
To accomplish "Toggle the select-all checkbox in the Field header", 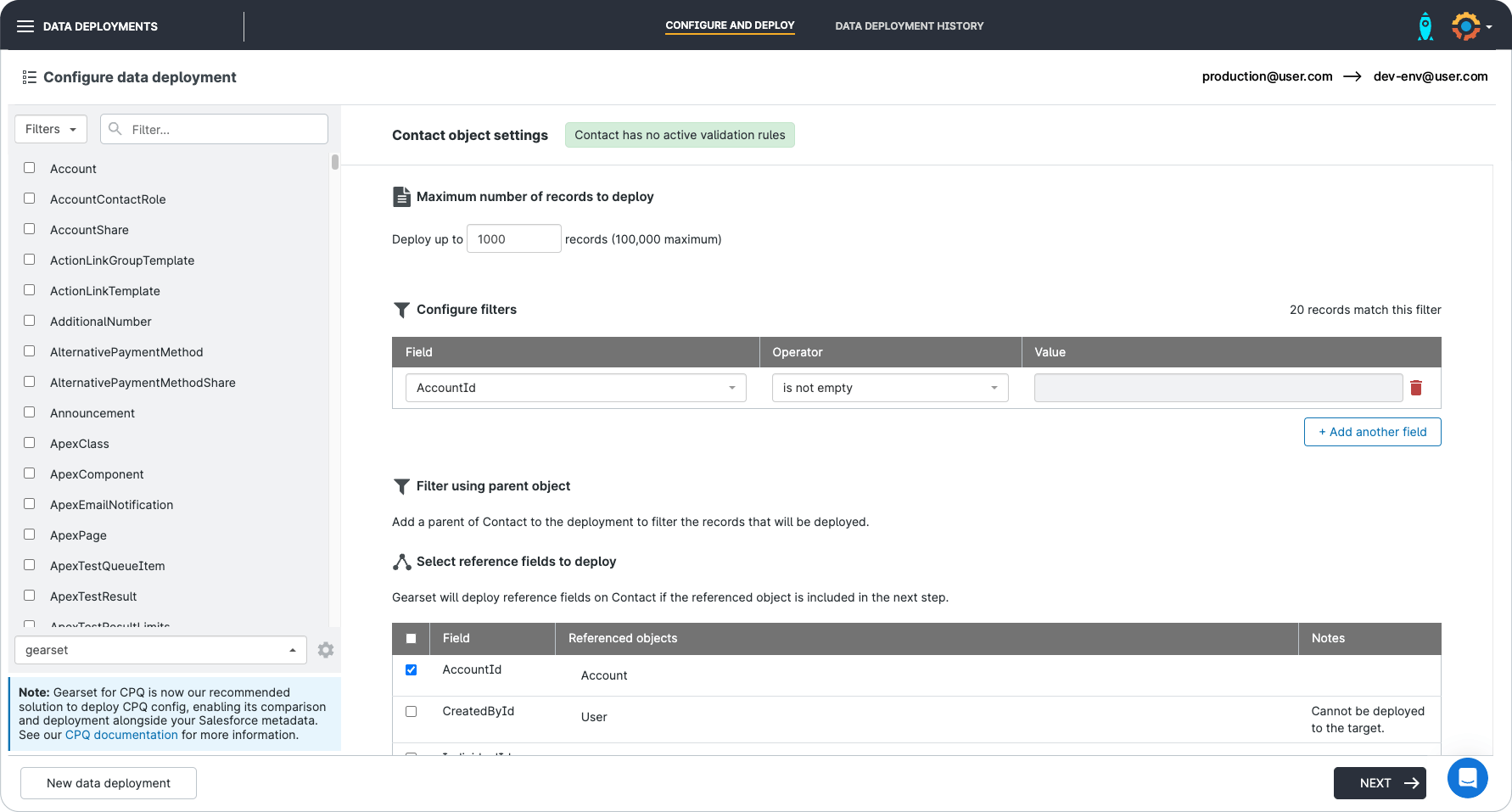I will pos(412,638).
